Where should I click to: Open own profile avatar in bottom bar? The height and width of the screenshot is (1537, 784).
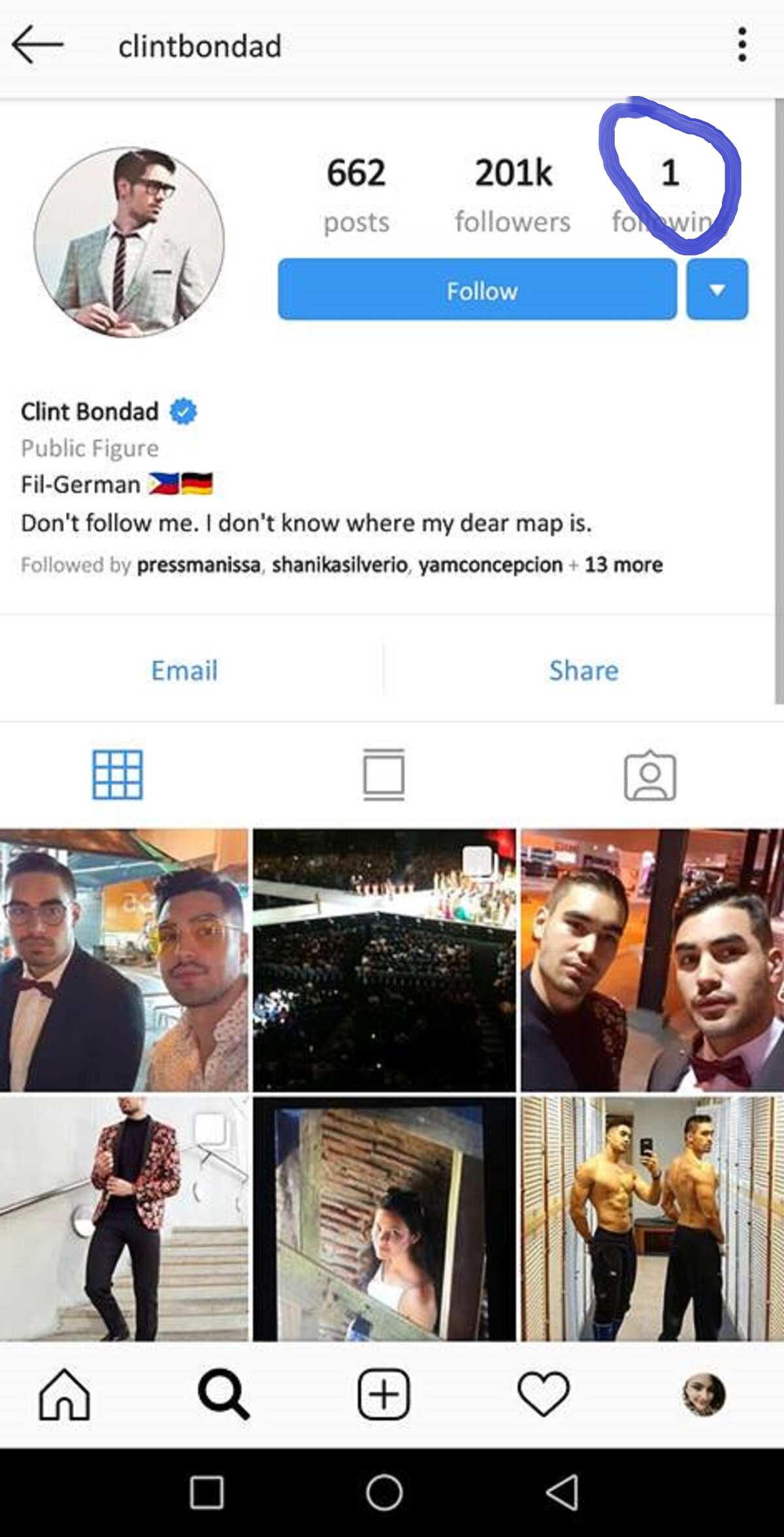click(704, 1395)
